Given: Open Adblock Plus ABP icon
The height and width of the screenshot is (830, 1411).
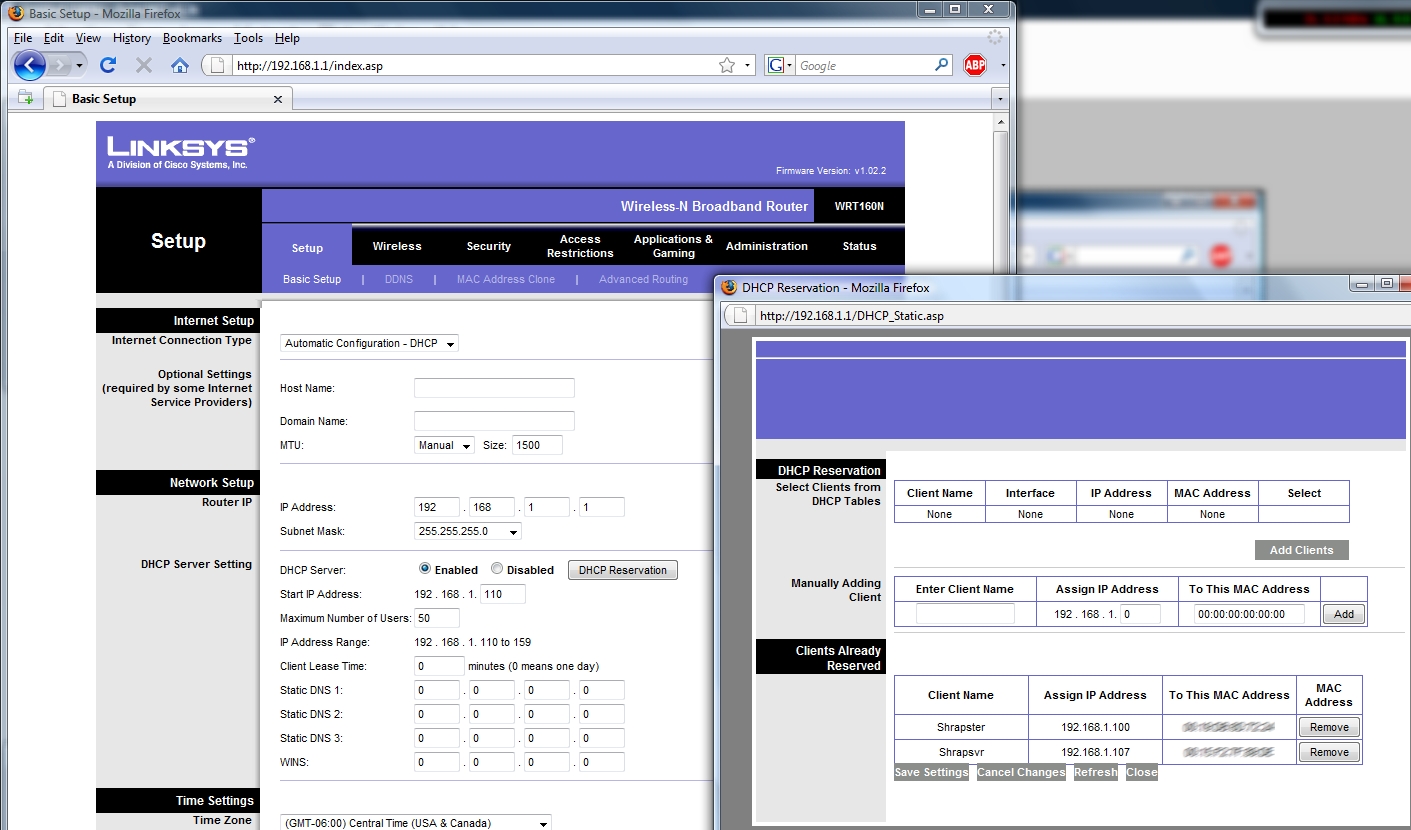Looking at the screenshot, I should point(975,66).
